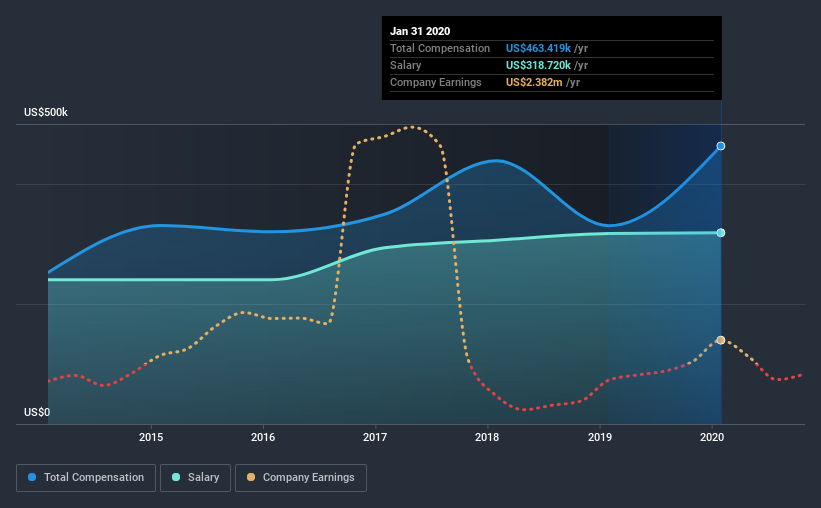Click the US$463.419k total compensation value
The image size is (821, 508).
[538, 48]
